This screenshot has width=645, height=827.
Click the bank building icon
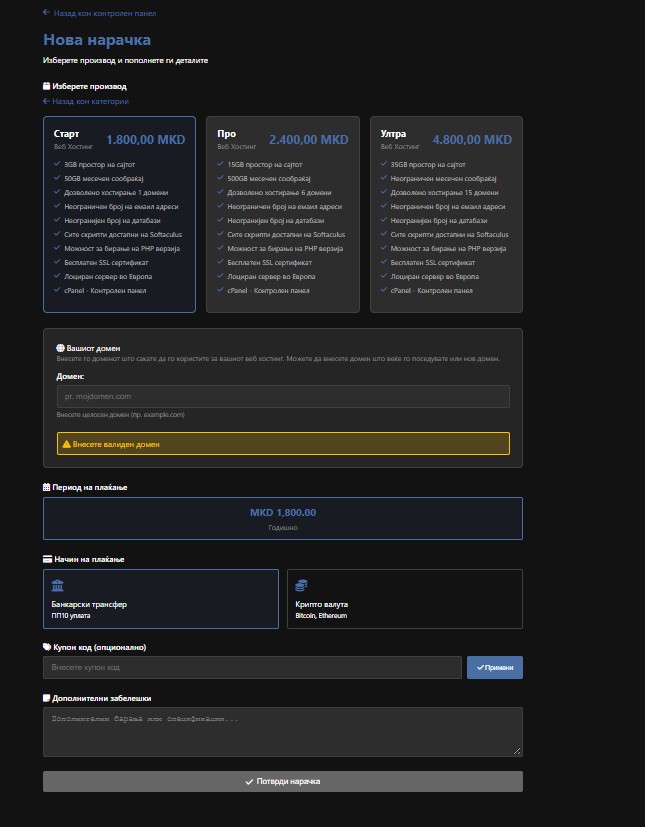pos(57,585)
